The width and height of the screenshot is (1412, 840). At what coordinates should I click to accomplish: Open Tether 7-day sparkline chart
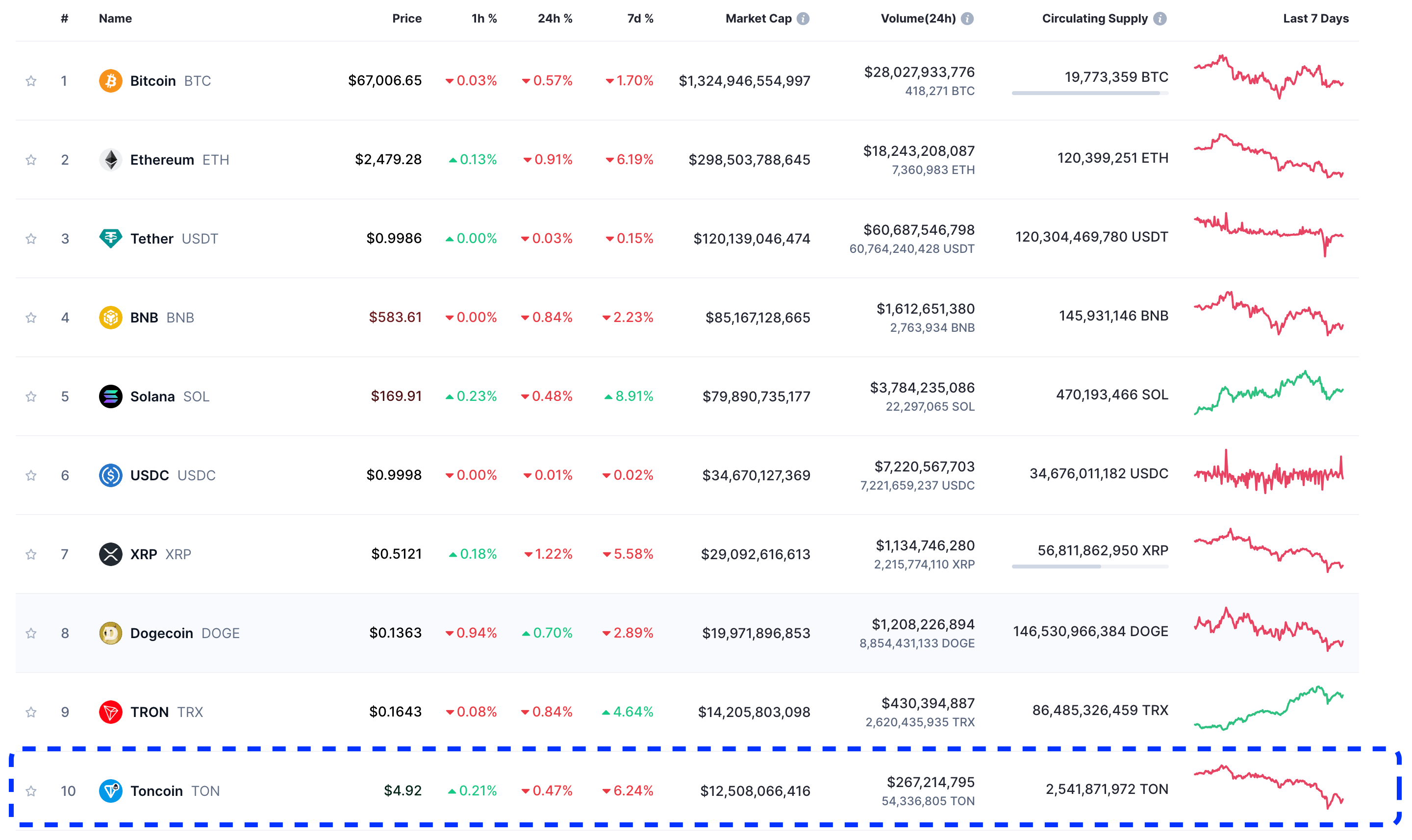[x=1268, y=234]
